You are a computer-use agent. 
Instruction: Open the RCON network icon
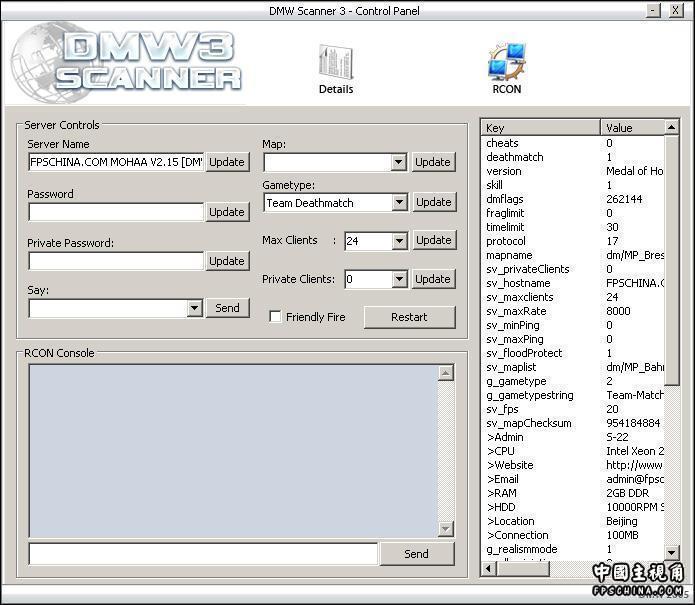[507, 69]
